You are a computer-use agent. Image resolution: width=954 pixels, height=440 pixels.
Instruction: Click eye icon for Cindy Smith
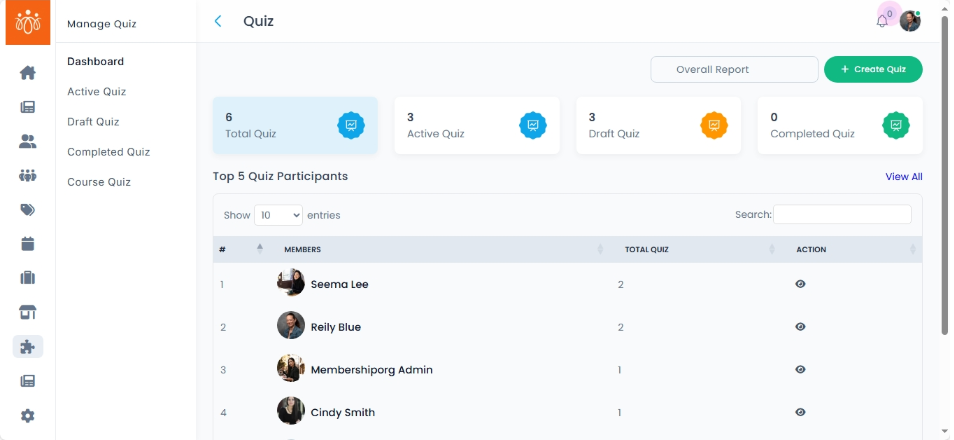click(x=800, y=412)
